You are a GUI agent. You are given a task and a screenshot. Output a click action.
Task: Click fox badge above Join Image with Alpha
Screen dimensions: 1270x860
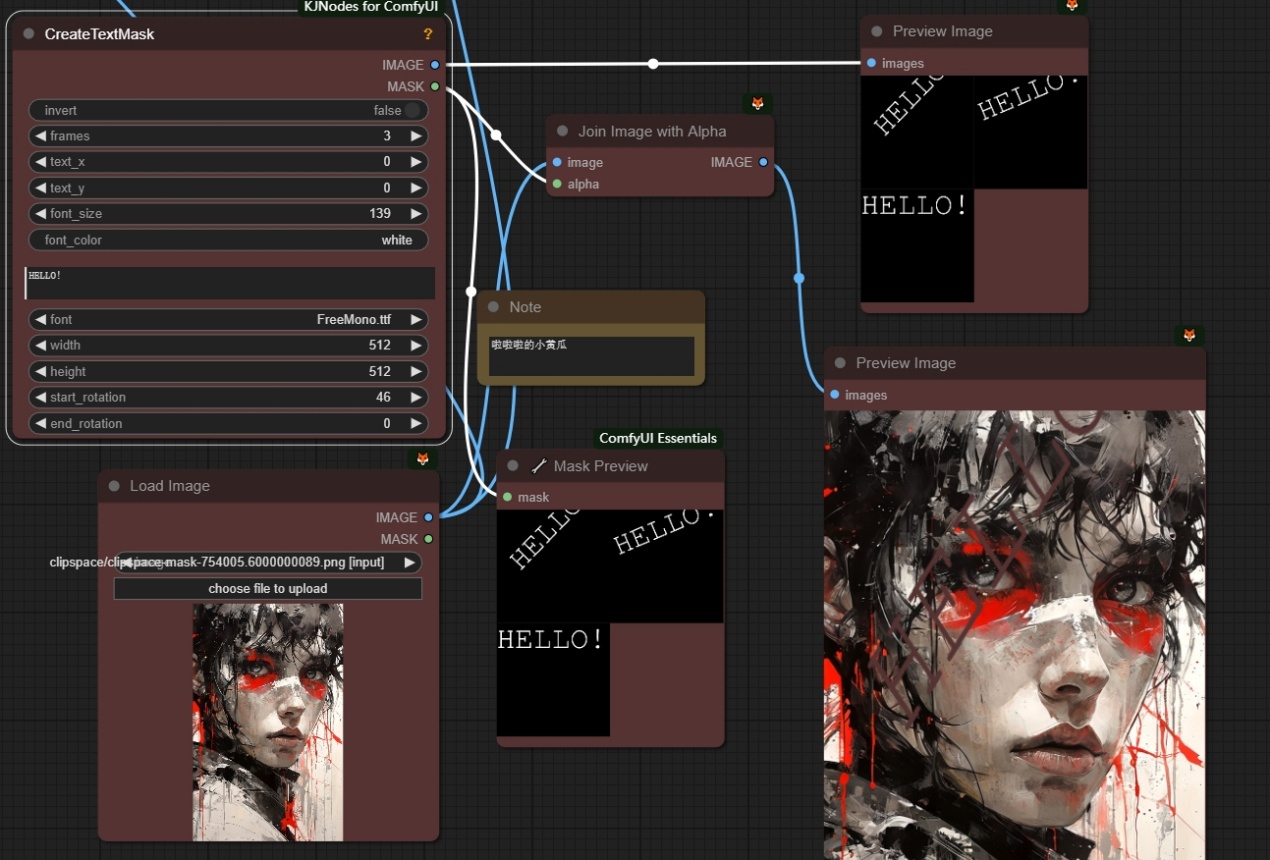click(758, 104)
